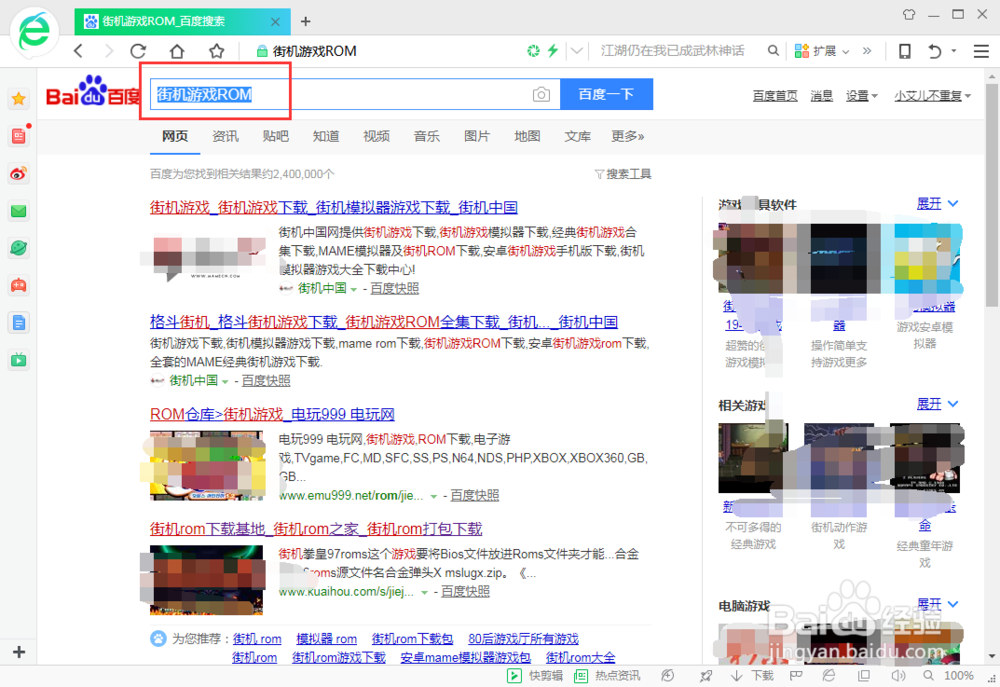Open the browser hamburger menu
Viewport: 1000px width, 687px height.
pos(981,51)
